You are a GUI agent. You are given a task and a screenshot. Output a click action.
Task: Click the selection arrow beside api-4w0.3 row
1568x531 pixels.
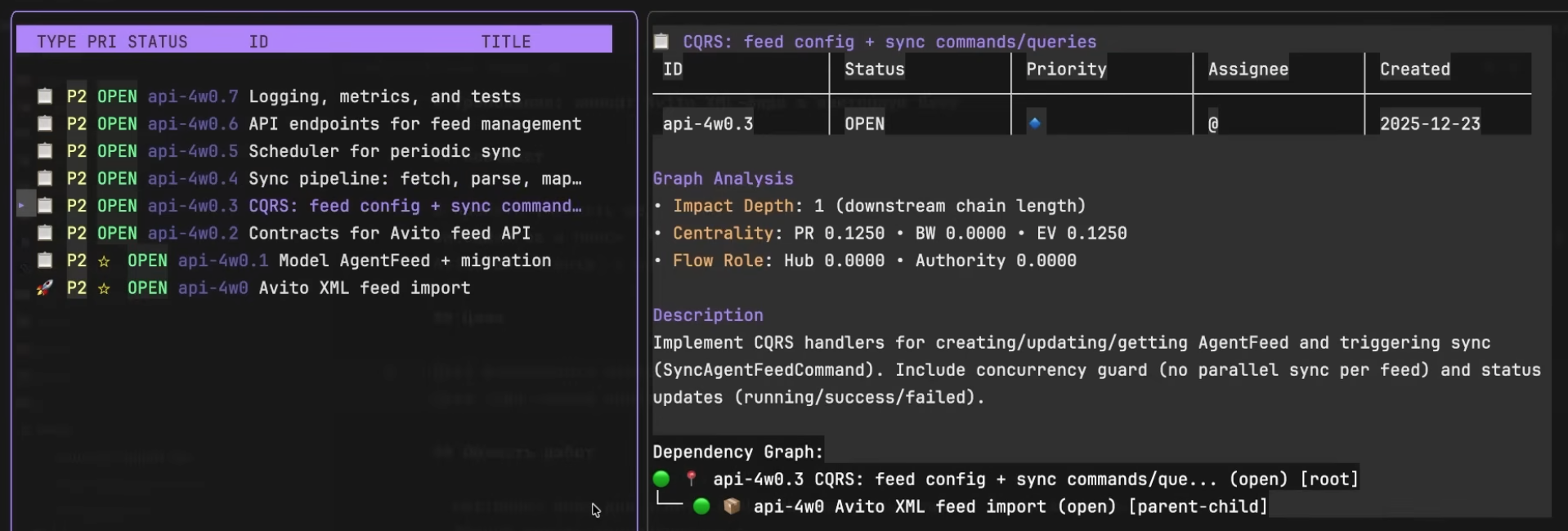click(22, 205)
